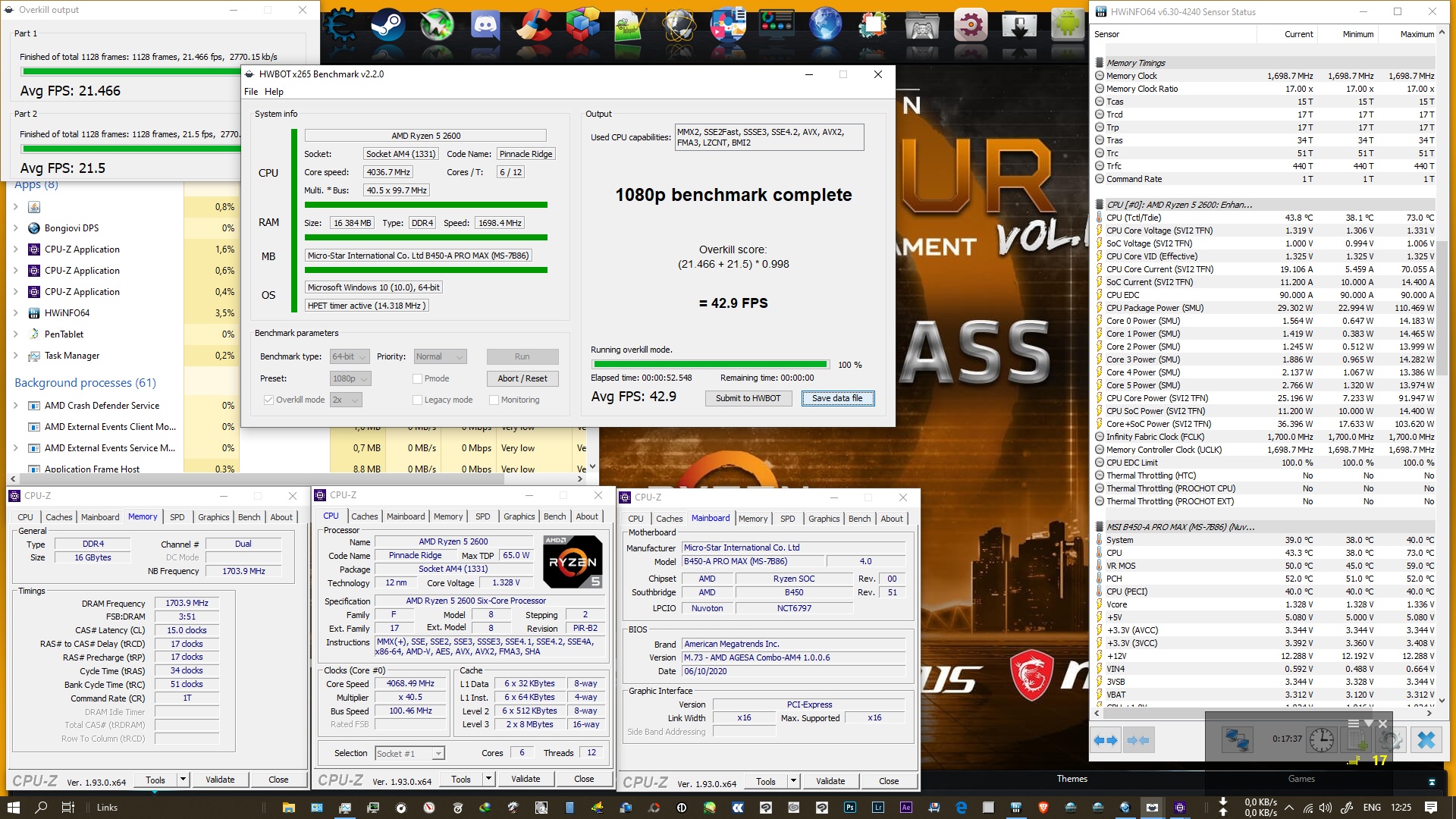The height and width of the screenshot is (819, 1456).
Task: Click the blue X button in HWiNFO
Action: [1426, 739]
